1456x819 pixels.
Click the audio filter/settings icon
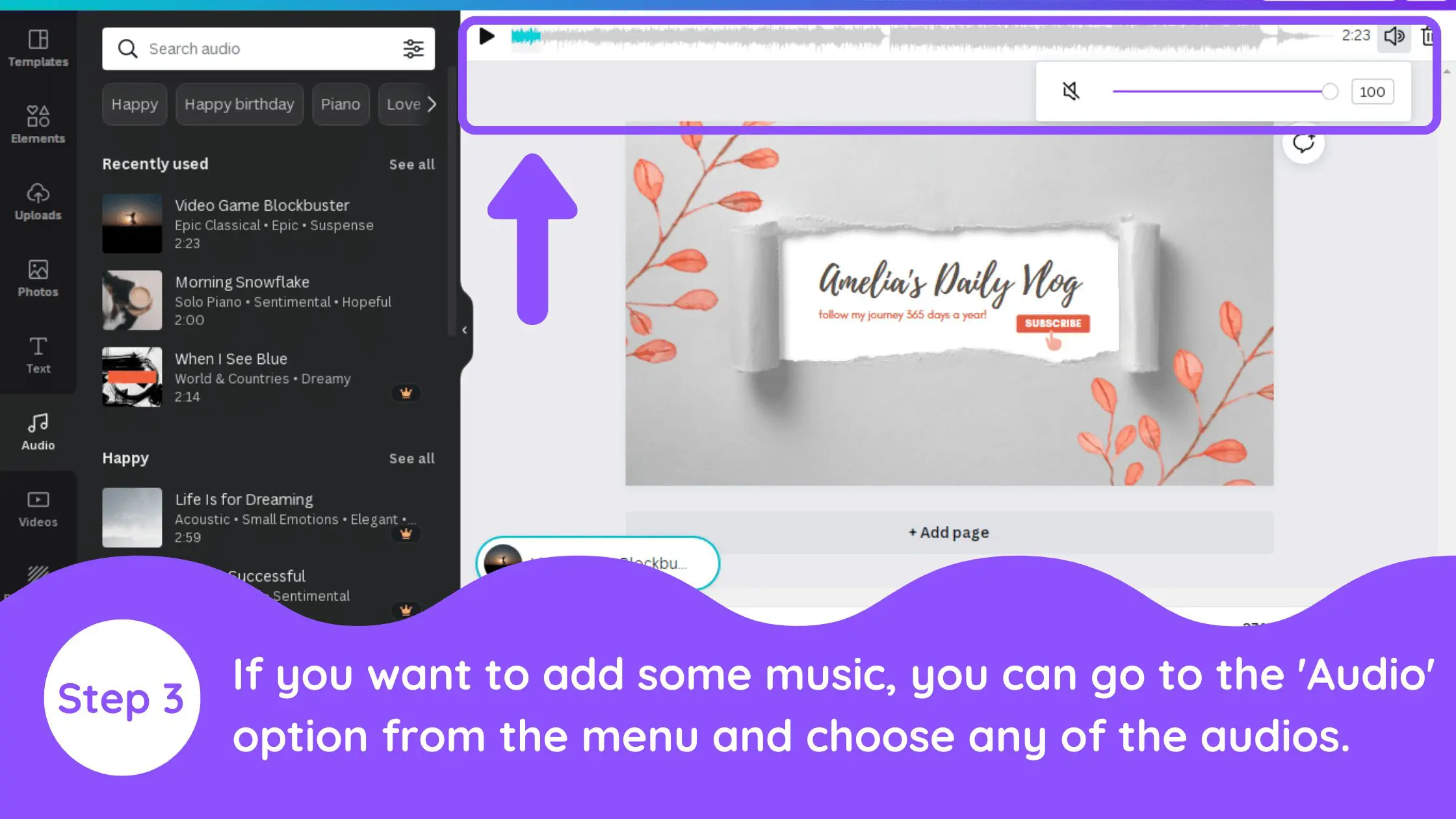(413, 48)
